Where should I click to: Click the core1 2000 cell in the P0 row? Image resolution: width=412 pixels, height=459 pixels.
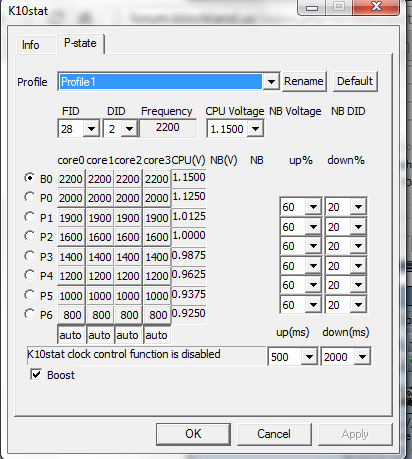click(x=99, y=198)
